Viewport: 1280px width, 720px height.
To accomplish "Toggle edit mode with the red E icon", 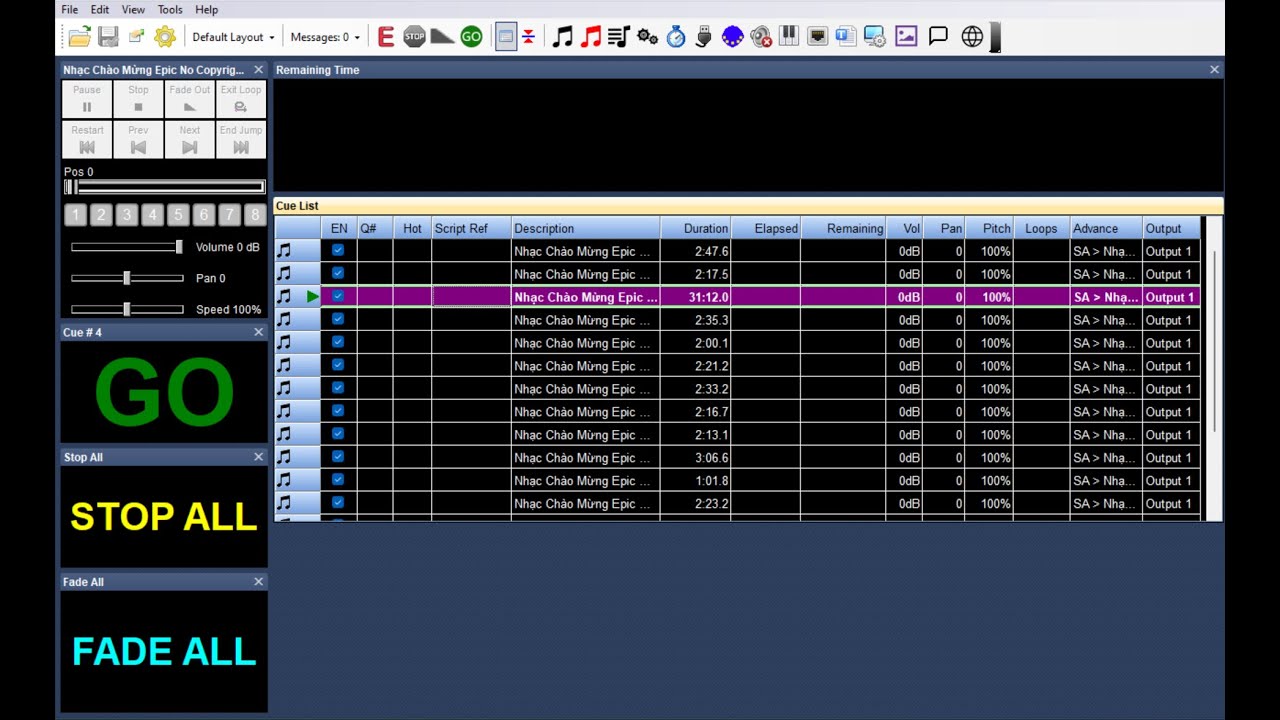I will [x=386, y=37].
